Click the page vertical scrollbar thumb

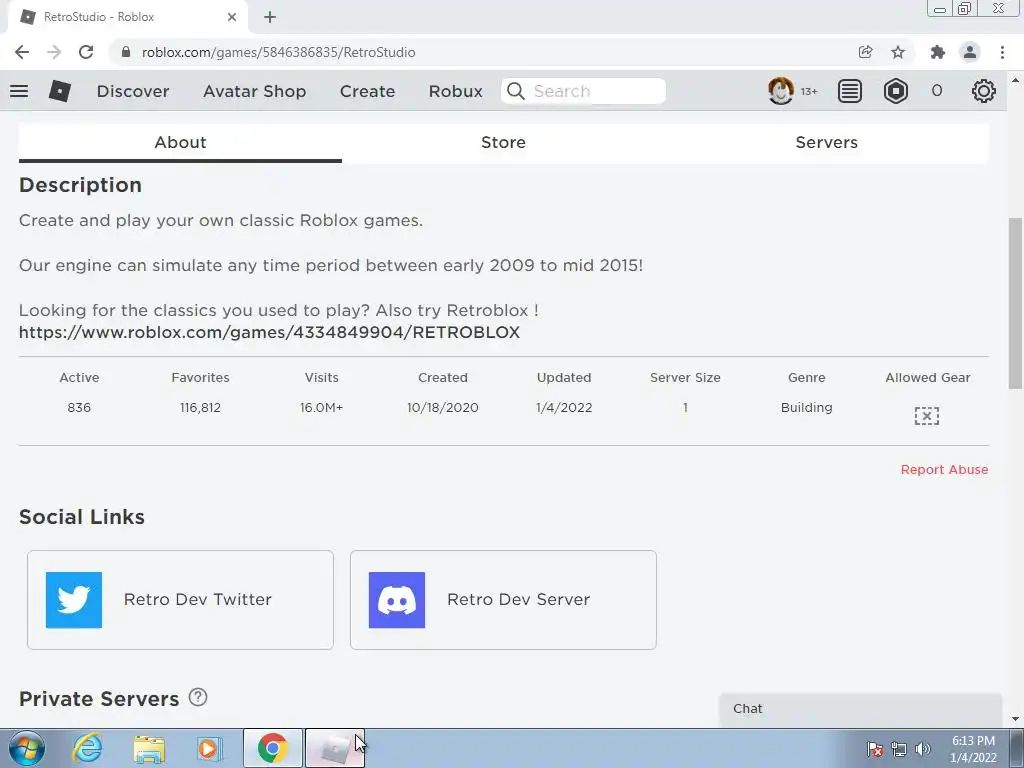pyautogui.click(x=1016, y=303)
